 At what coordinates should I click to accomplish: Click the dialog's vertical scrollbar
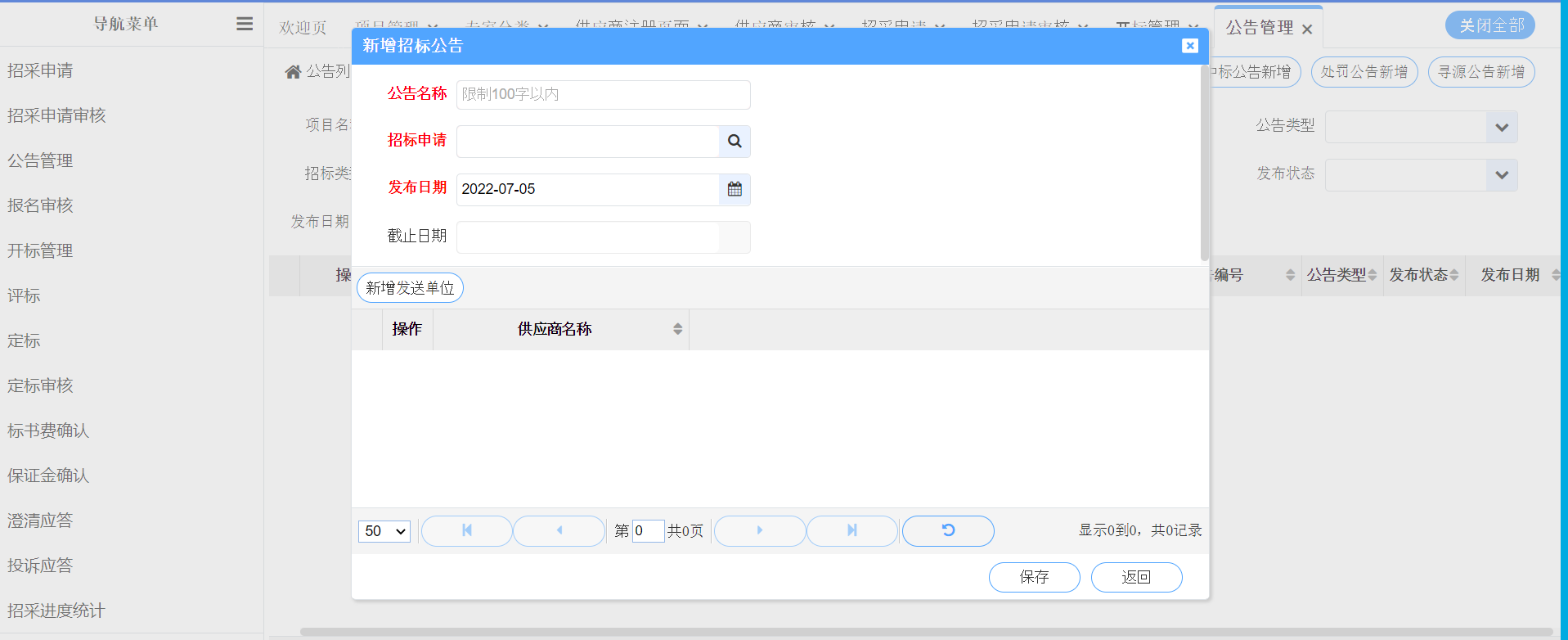point(1204,164)
